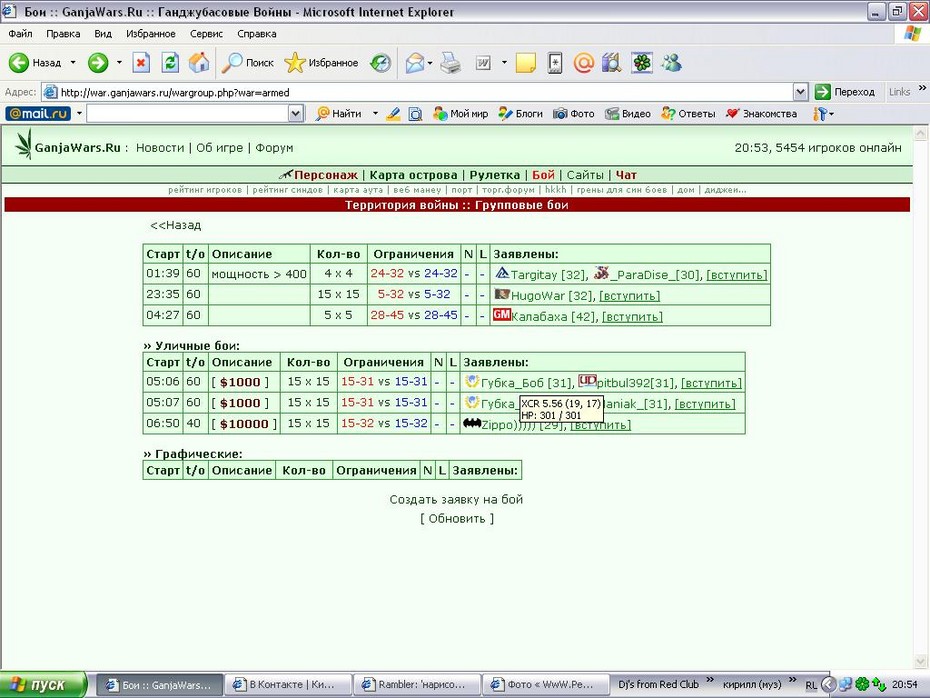
Task: Click the yellow note toolbar icon
Action: (525, 62)
